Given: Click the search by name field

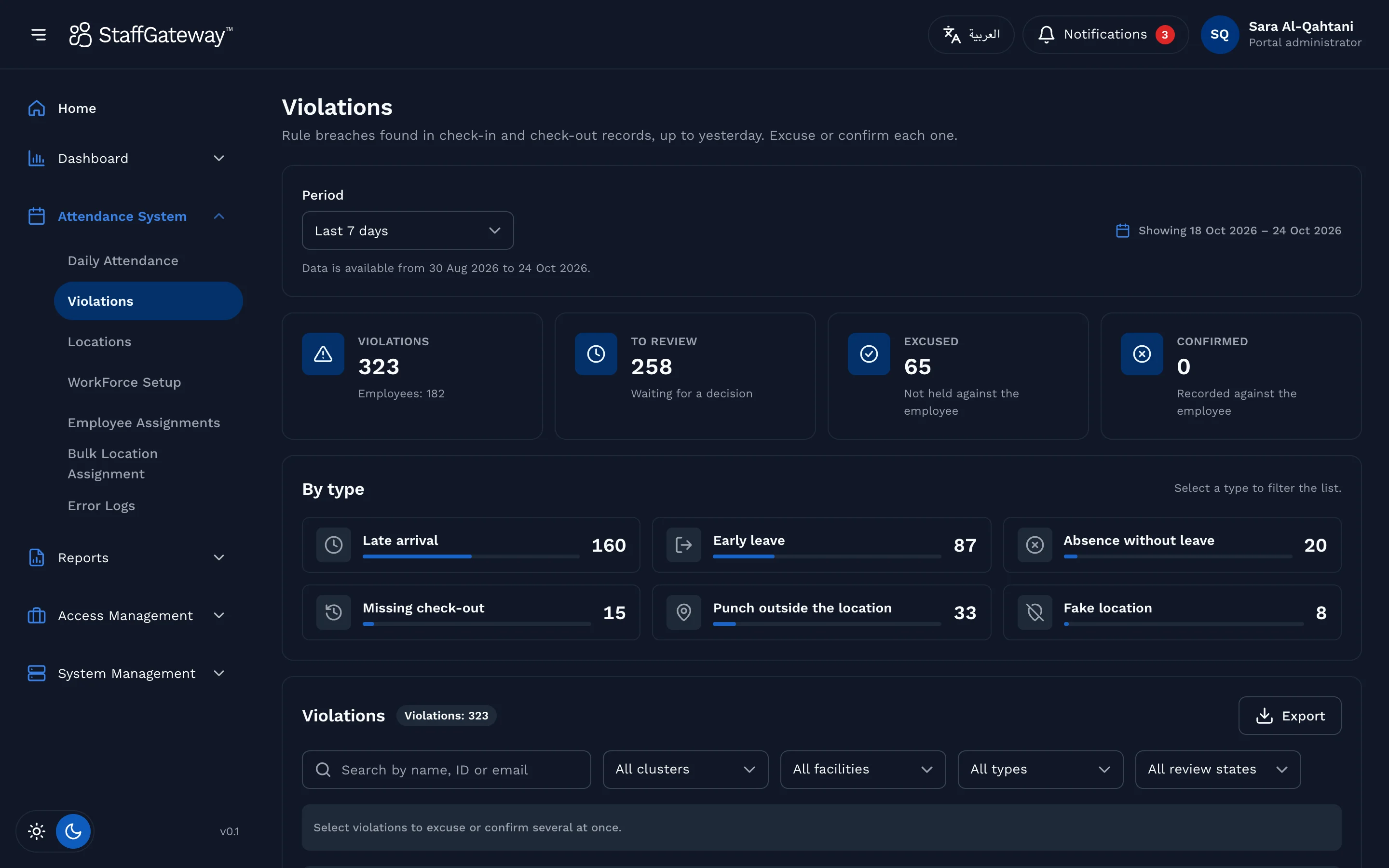Looking at the screenshot, I should click(446, 769).
